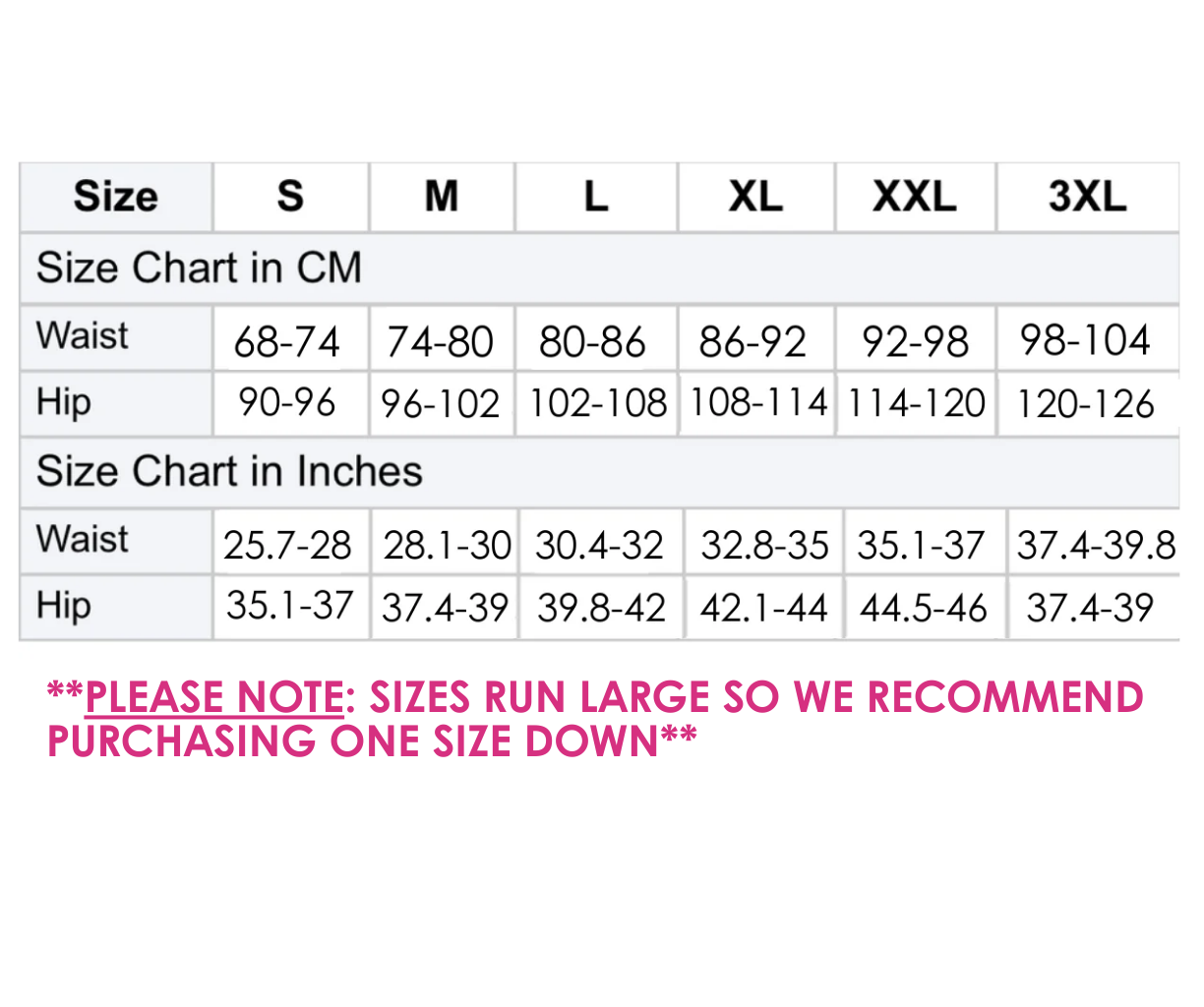The image size is (1204, 1007).
Task: Click the "Size Chart in Inches" section heading
Action: pos(229,471)
